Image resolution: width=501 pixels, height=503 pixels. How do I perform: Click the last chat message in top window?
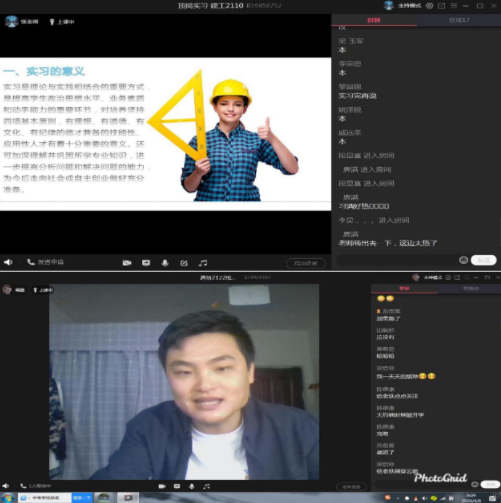tap(388, 243)
